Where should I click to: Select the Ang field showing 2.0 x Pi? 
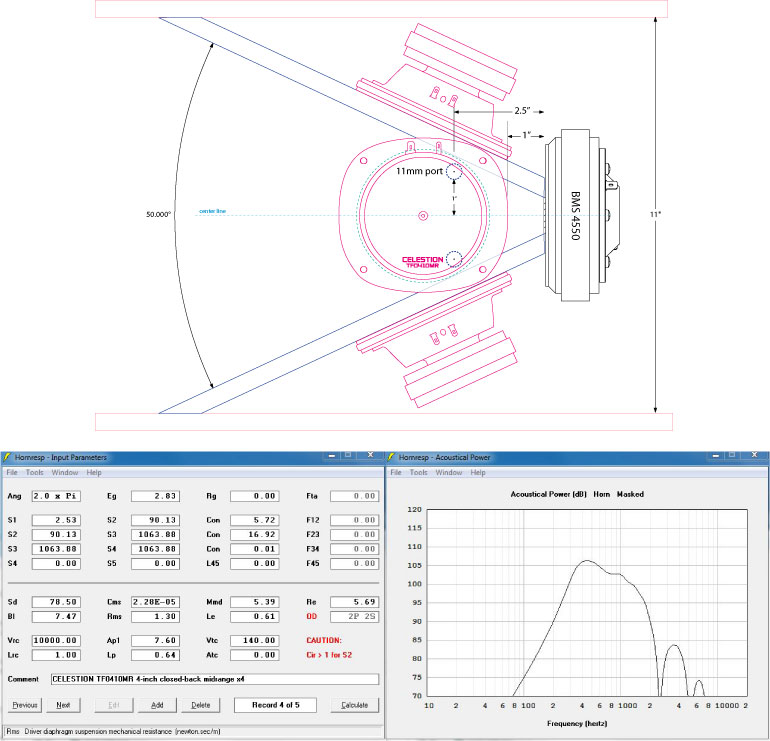pos(56,496)
